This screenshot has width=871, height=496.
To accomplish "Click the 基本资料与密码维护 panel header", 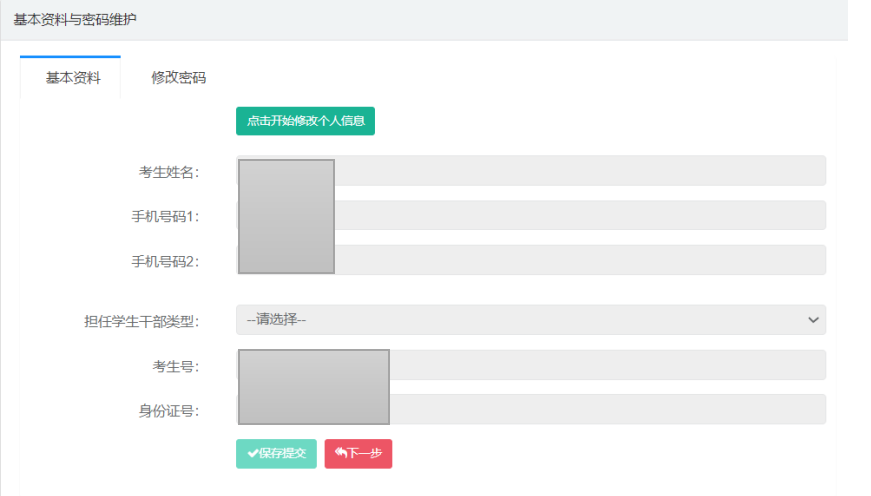I will tap(75, 19).
